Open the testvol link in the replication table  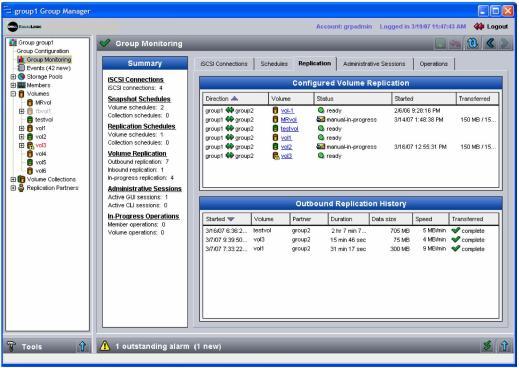289,129
